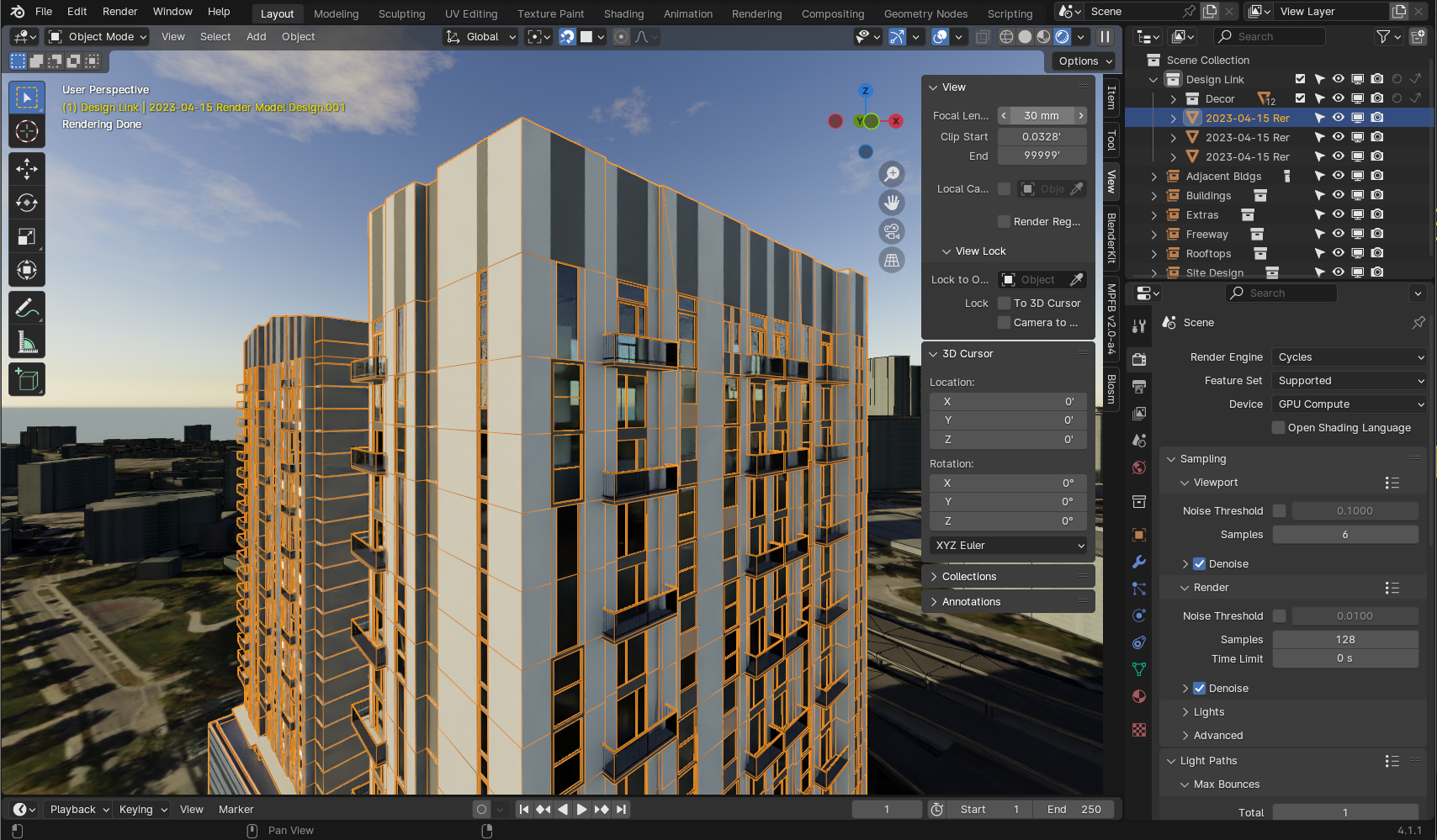The image size is (1437, 840).
Task: Open View Layer properties icon
Action: [1139, 414]
